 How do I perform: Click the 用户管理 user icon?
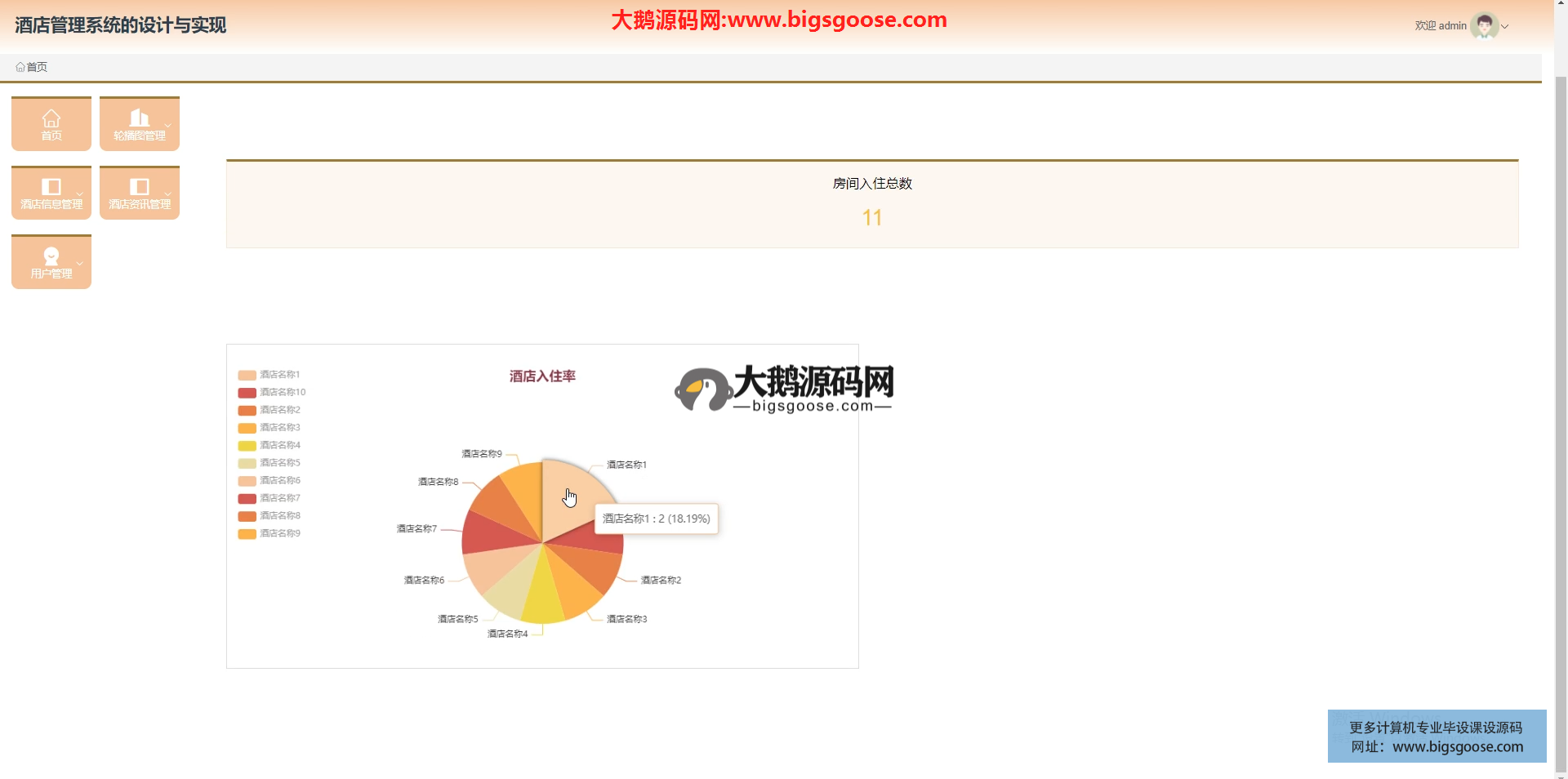coord(51,256)
